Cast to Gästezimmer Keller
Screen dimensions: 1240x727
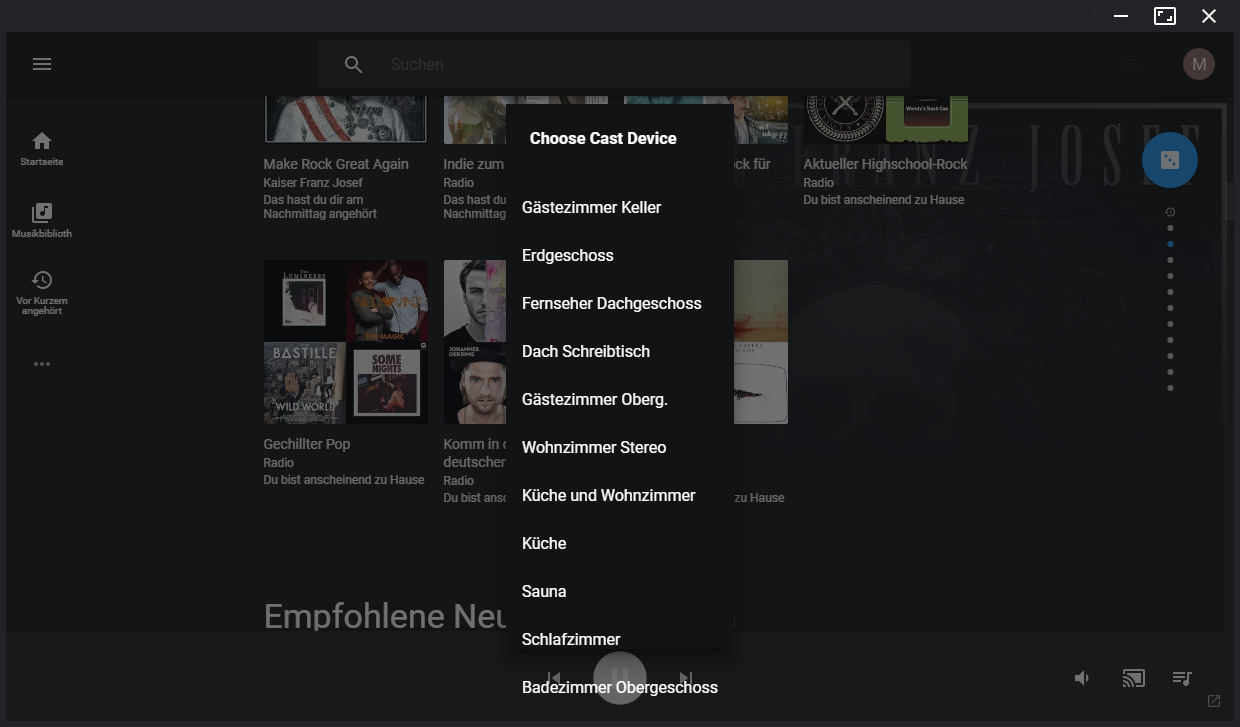(x=620, y=207)
